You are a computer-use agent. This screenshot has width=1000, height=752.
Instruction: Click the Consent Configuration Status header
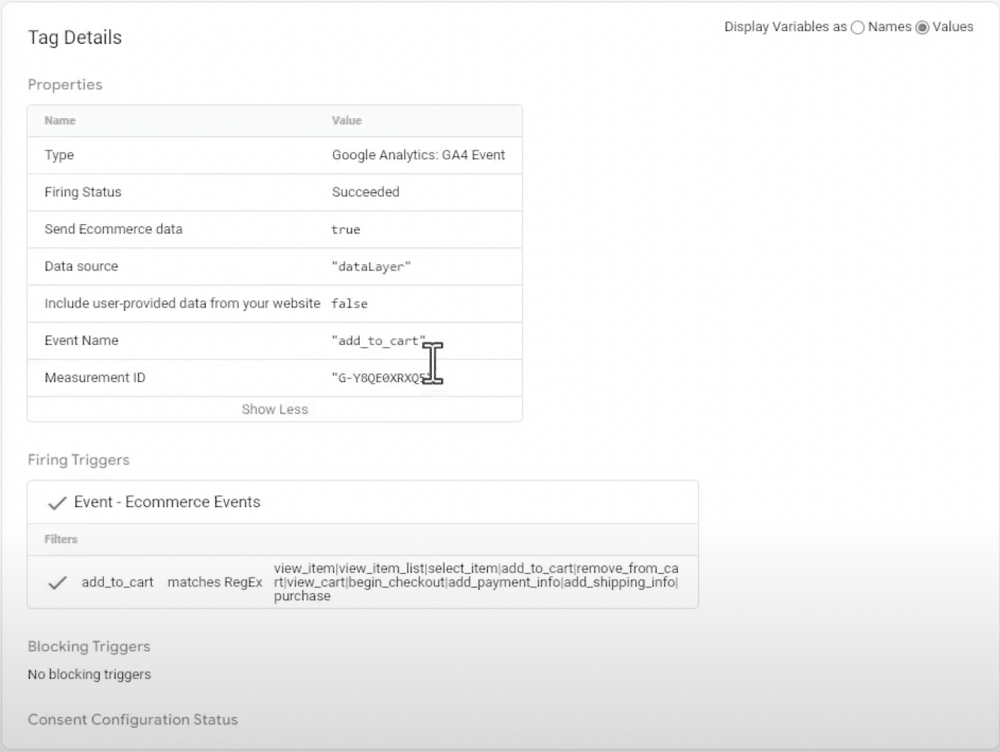(132, 720)
